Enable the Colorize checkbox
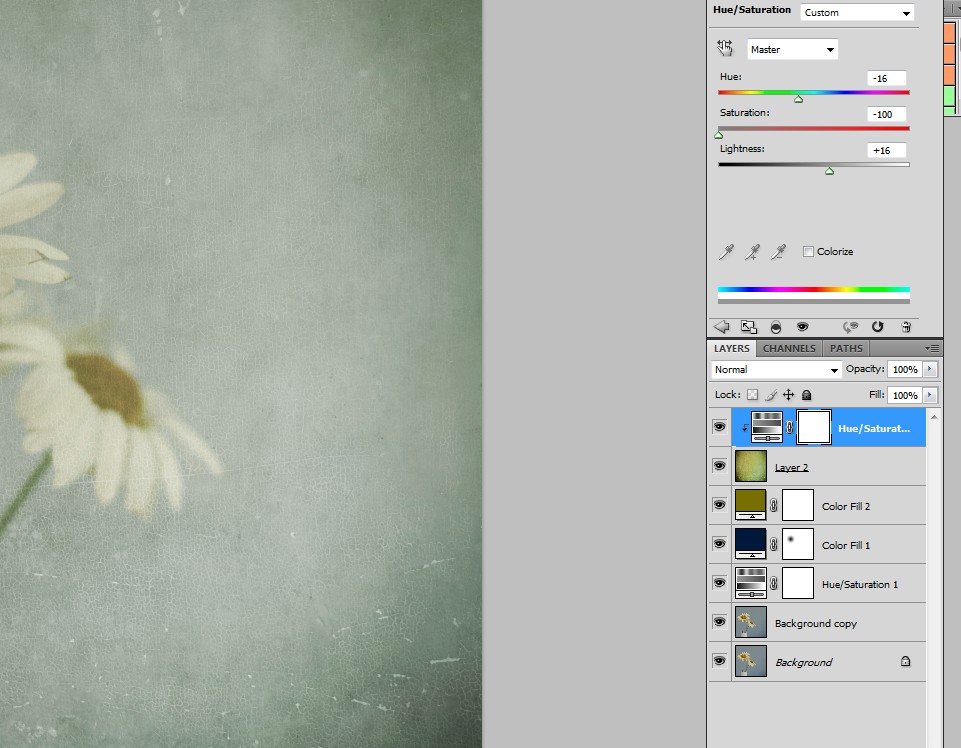The width and height of the screenshot is (961, 748). point(808,252)
